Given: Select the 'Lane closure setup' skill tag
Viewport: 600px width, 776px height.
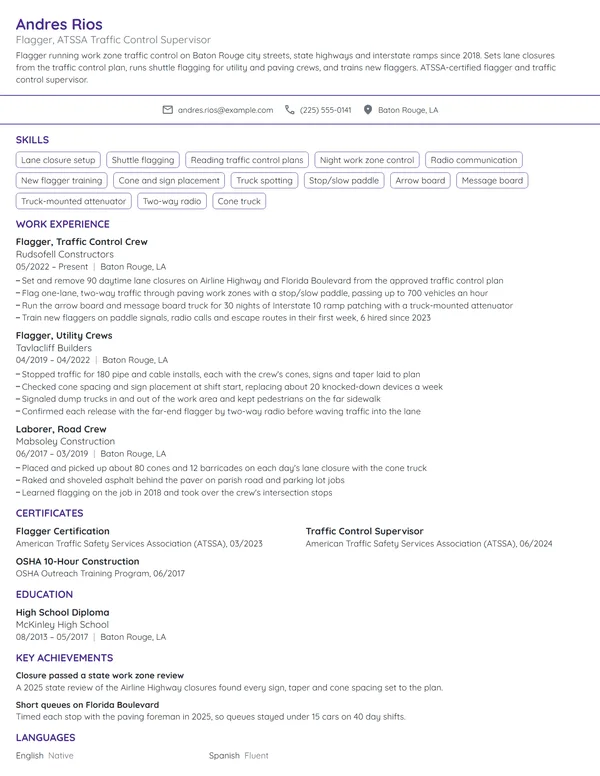Looking at the screenshot, I should click(x=58, y=160).
